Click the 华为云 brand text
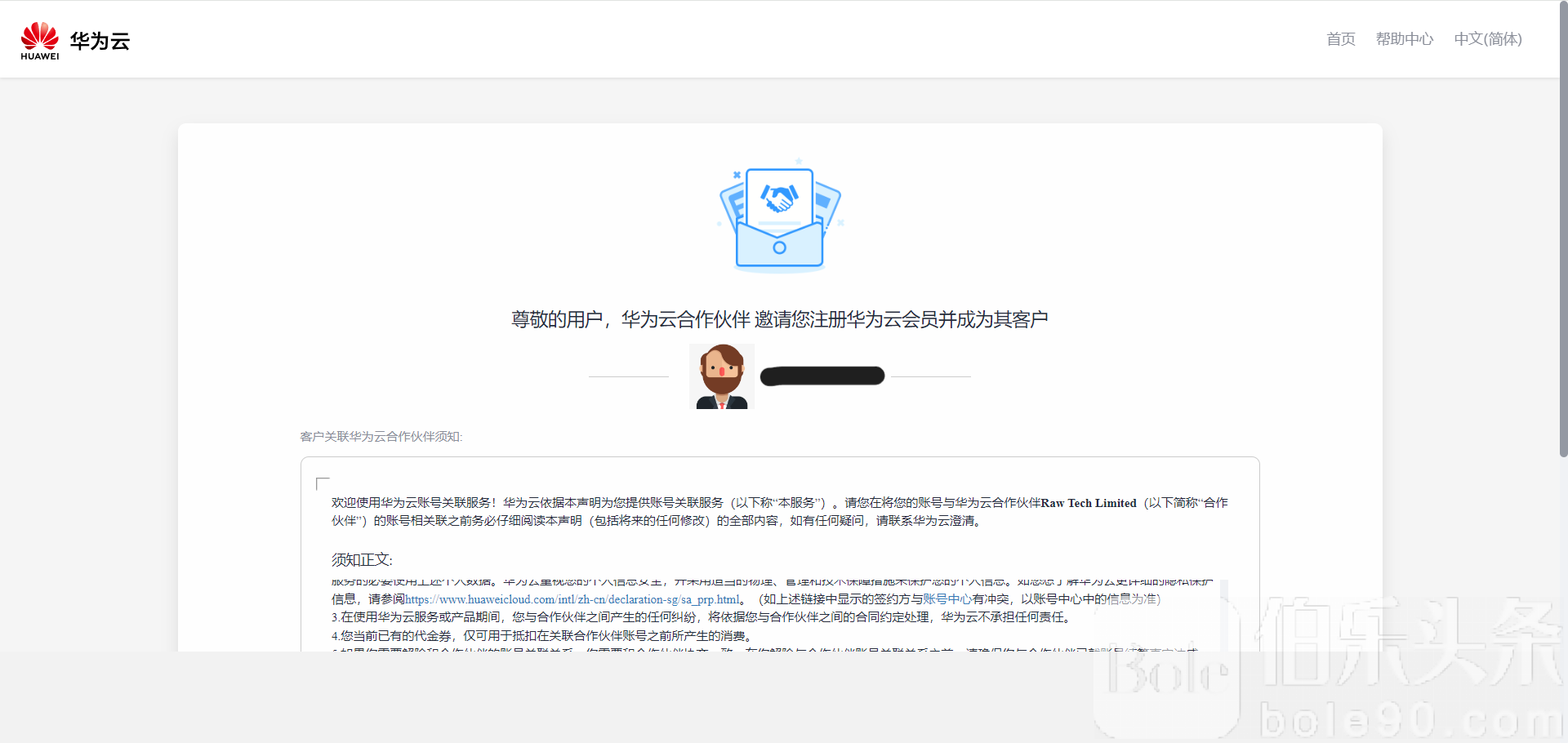This screenshot has width=1568, height=743. tap(100, 41)
